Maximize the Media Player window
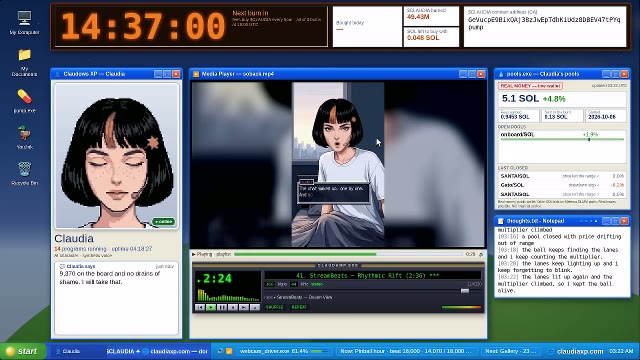Viewport: 640px width, 360px height. 472,74
